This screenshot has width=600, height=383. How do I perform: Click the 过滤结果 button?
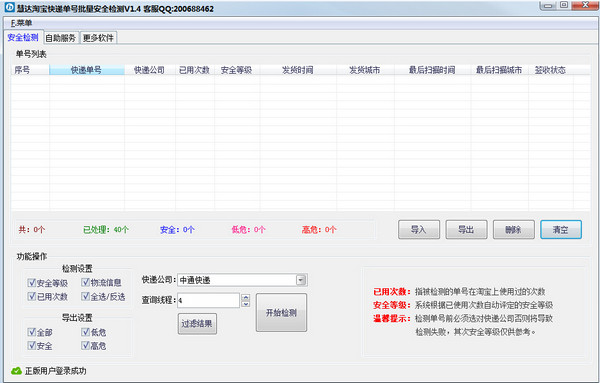(197, 324)
